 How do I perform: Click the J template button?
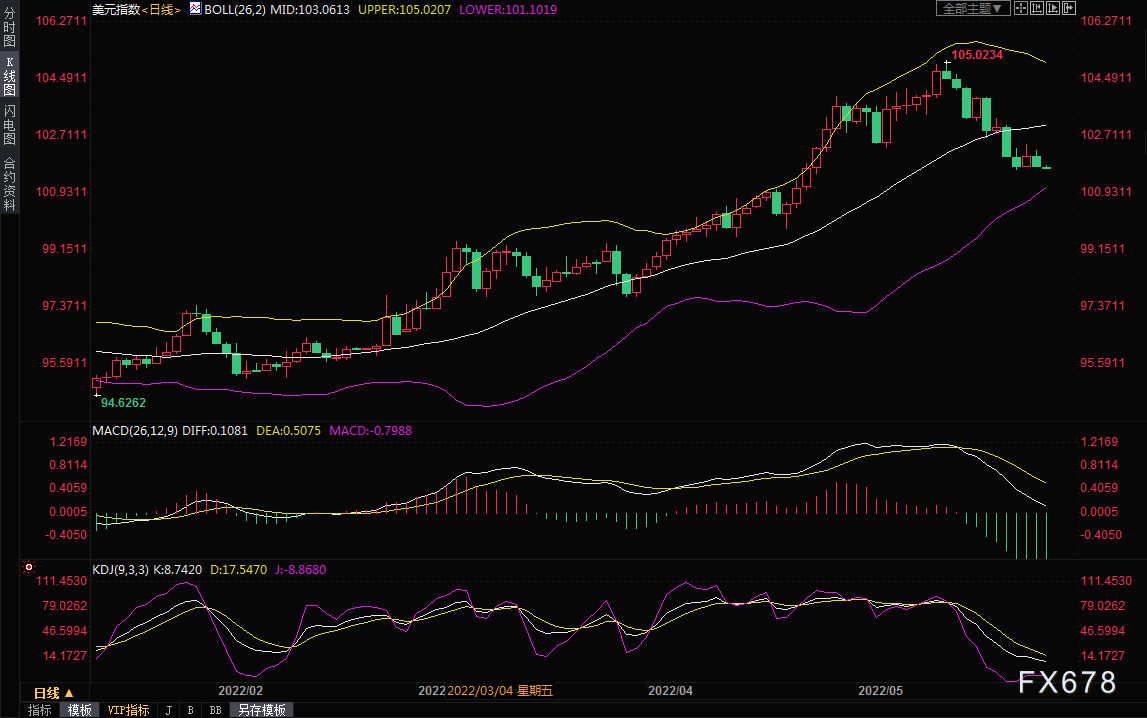[169, 710]
